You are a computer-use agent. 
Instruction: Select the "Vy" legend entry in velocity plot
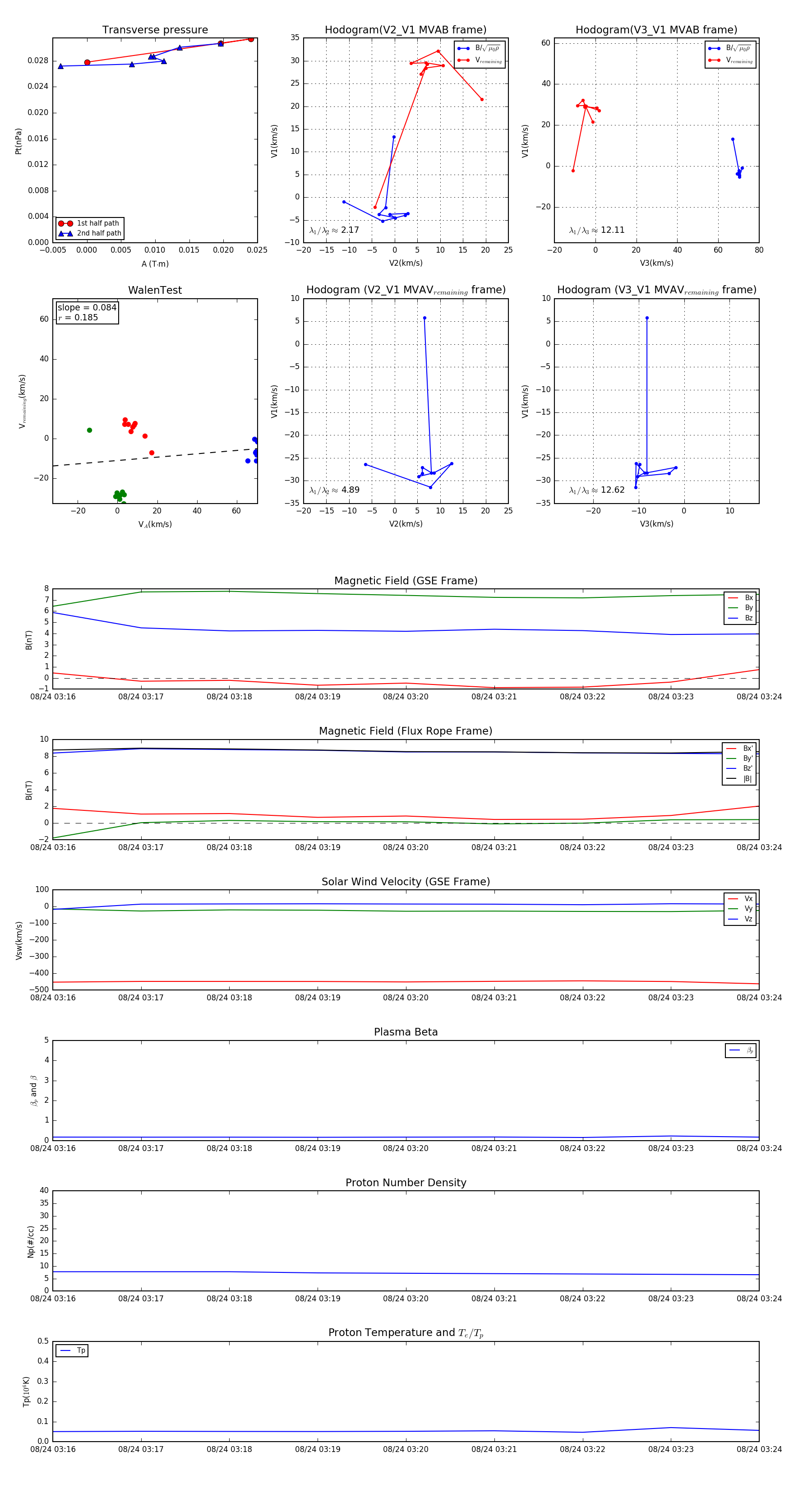[740, 909]
